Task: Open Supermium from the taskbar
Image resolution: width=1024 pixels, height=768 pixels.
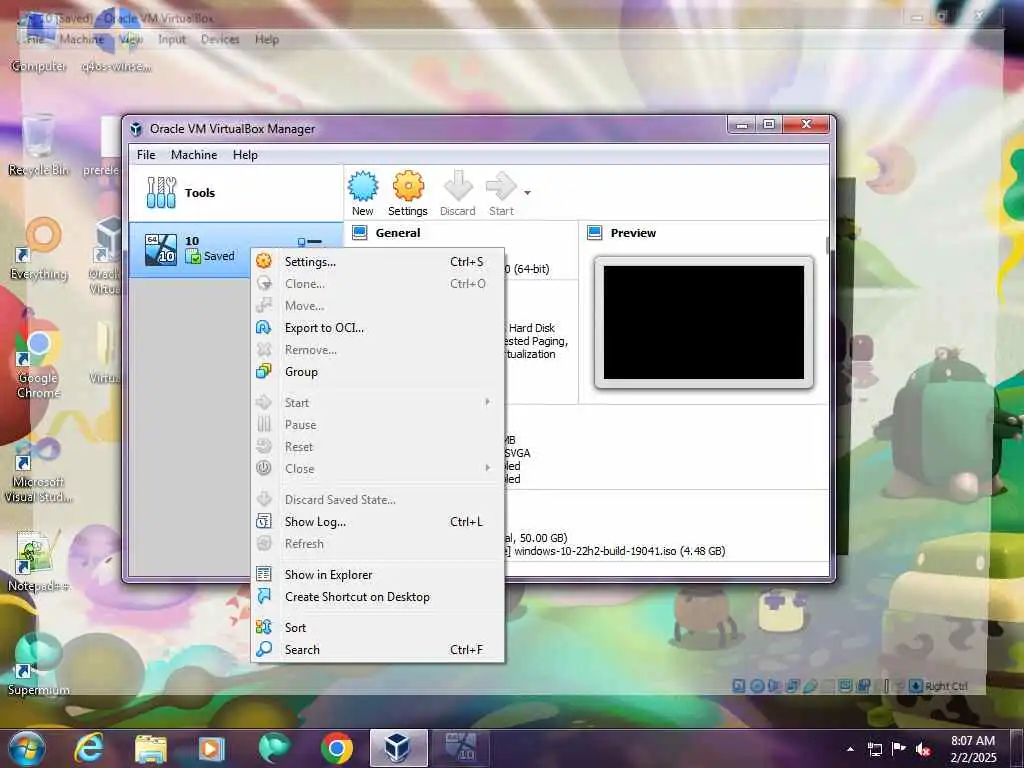Action: (274, 748)
